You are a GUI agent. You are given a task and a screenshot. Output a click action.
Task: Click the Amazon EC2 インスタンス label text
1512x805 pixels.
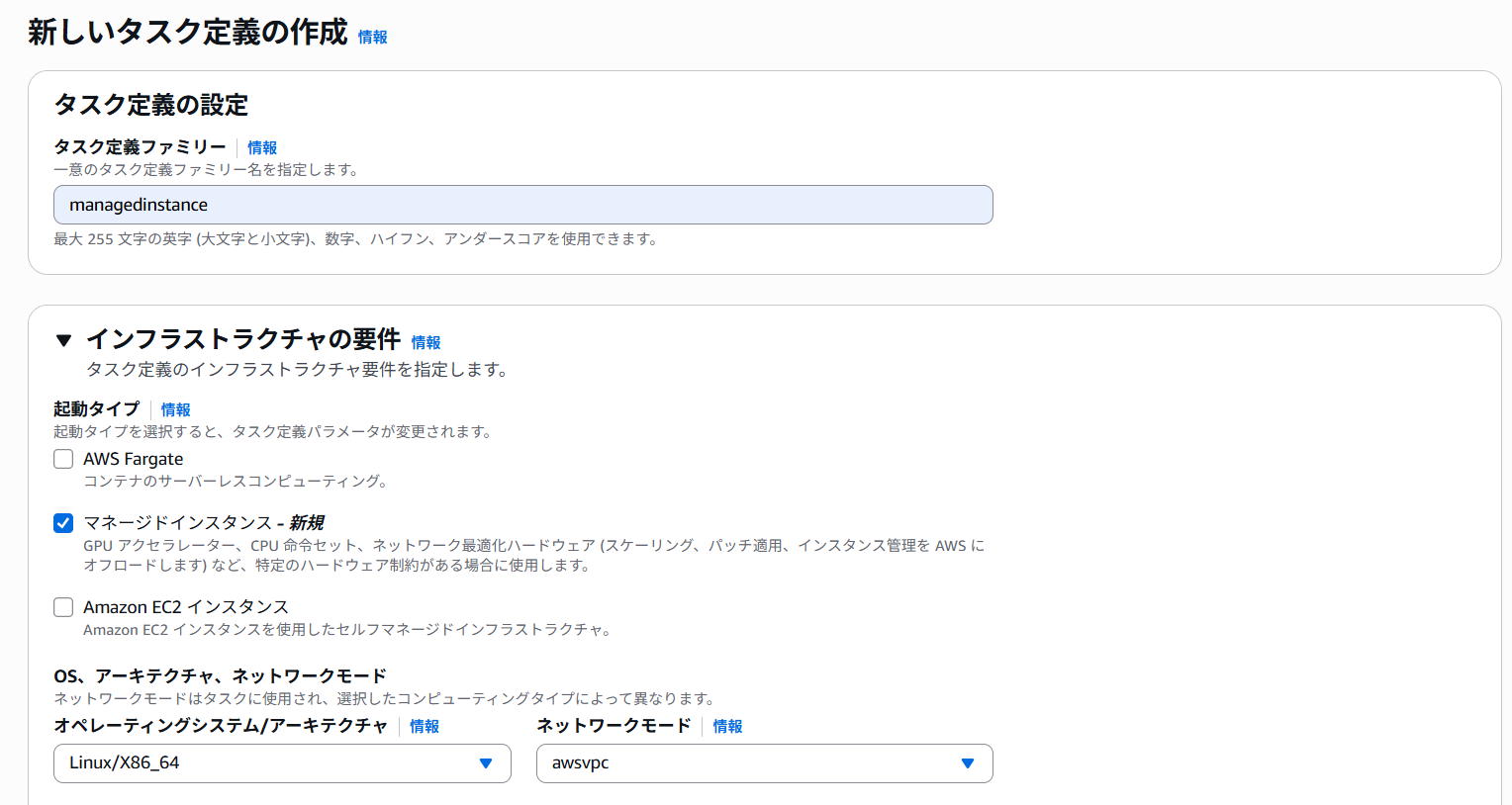[x=186, y=607]
